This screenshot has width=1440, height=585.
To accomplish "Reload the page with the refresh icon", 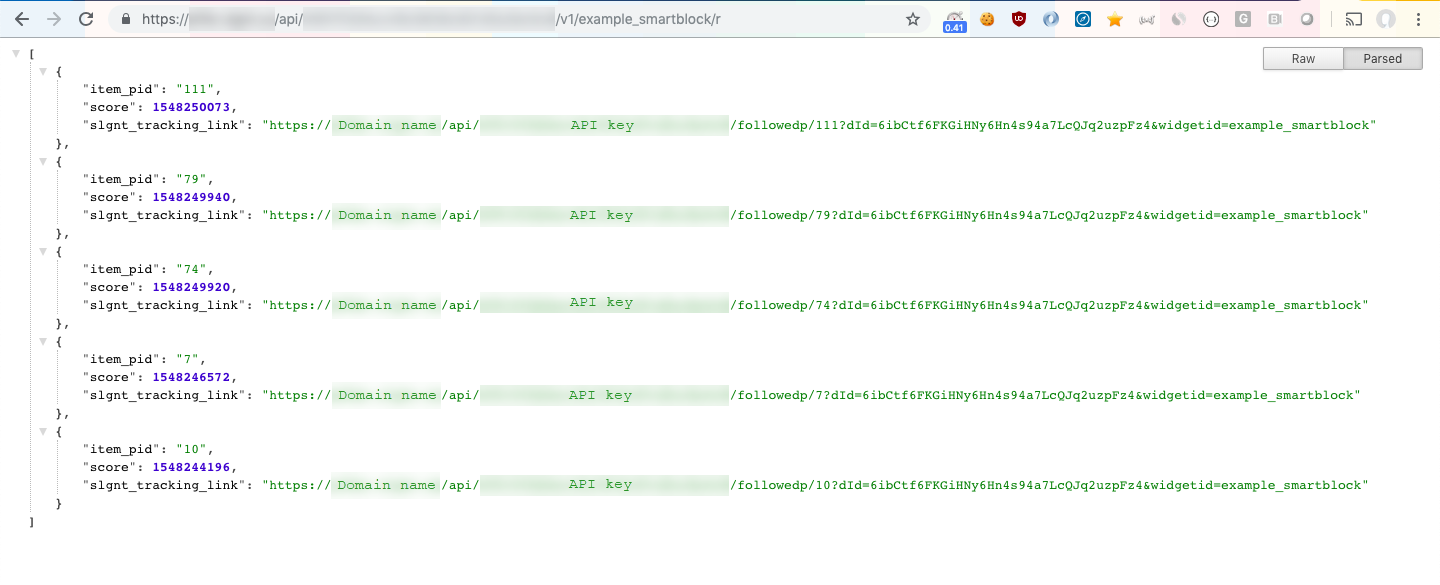I will tap(86, 19).
